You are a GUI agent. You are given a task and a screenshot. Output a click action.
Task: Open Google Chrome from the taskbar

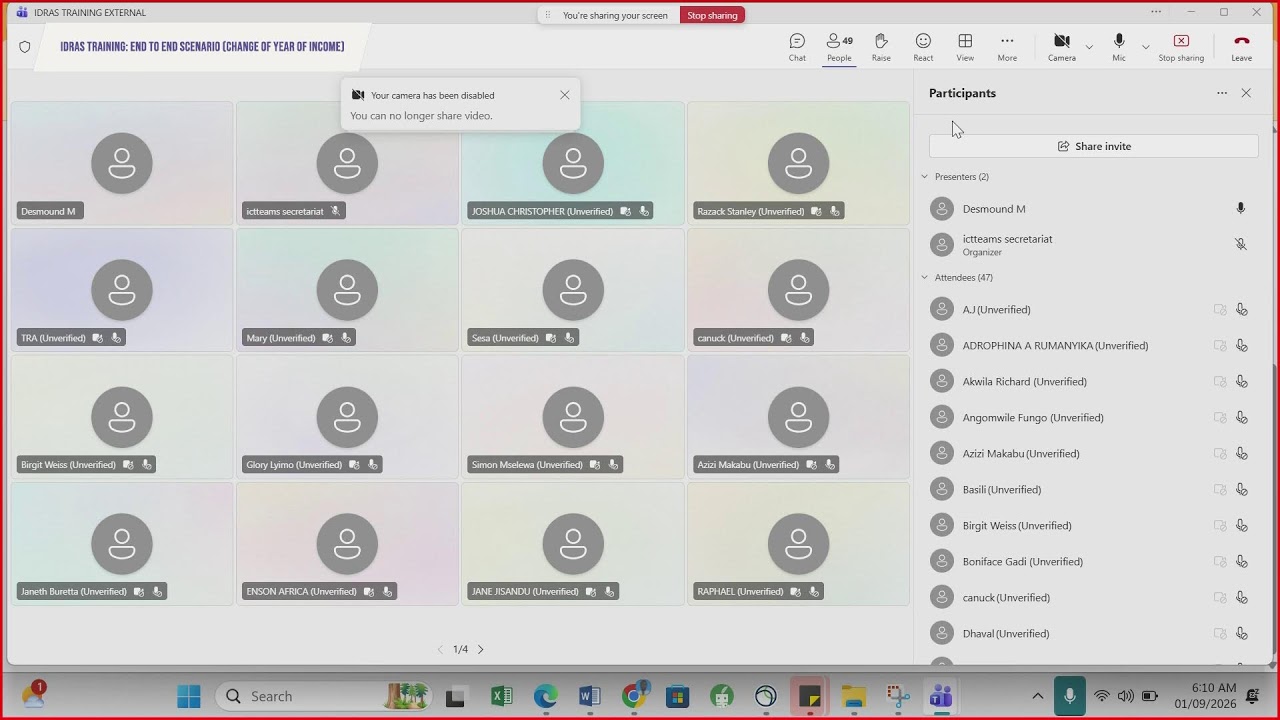pyautogui.click(x=633, y=696)
